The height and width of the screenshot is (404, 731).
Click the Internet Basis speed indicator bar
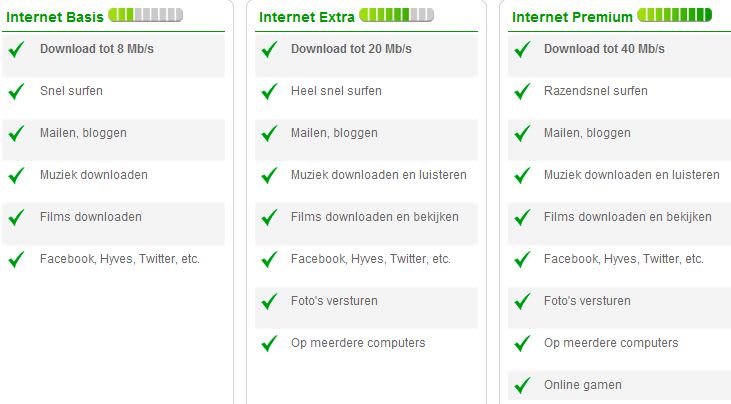pyautogui.click(x=146, y=15)
